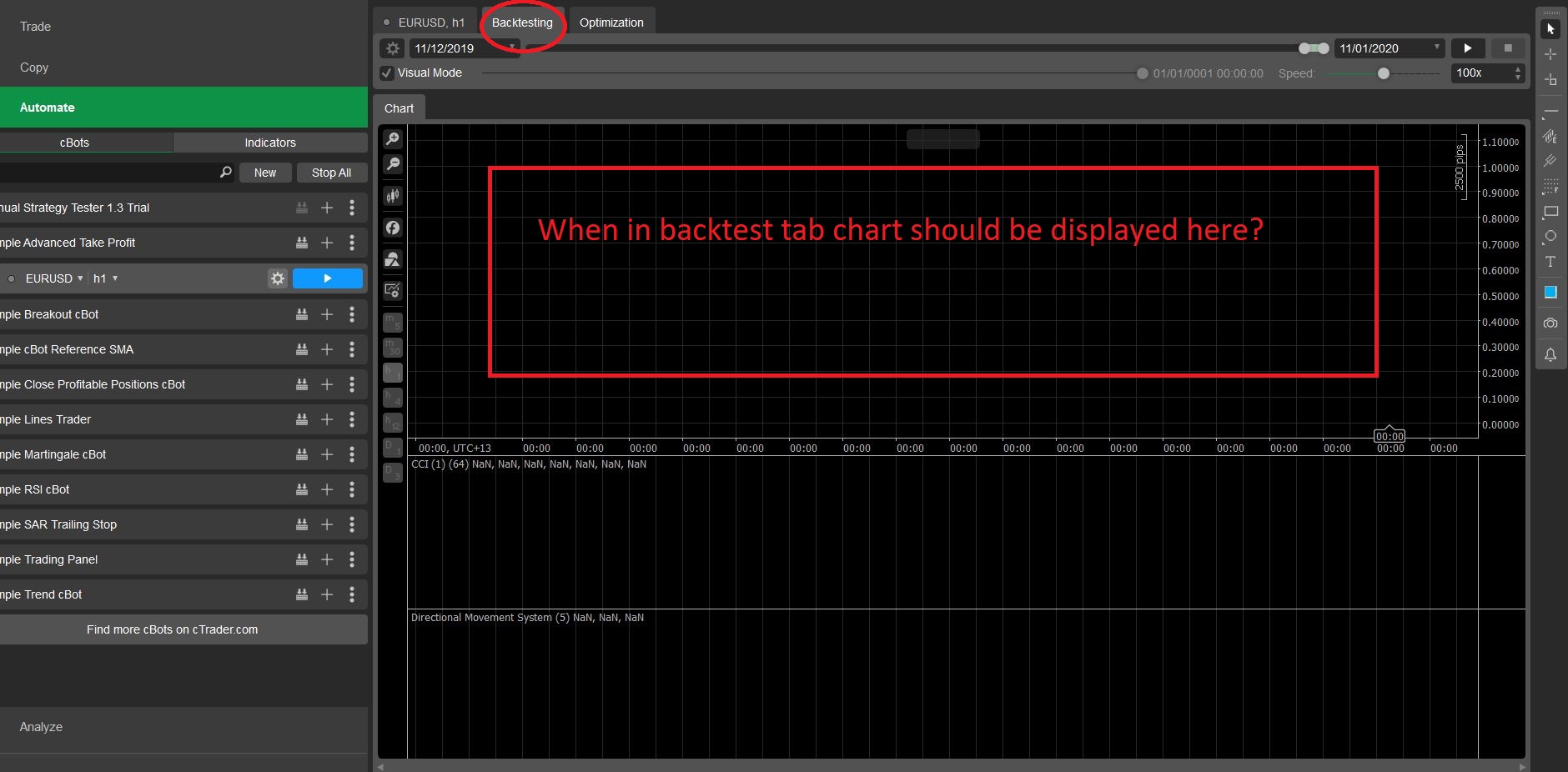Screen dimensions: 1568x772
Task: Open the 11/12/2019 start date dropdown
Action: coord(464,48)
